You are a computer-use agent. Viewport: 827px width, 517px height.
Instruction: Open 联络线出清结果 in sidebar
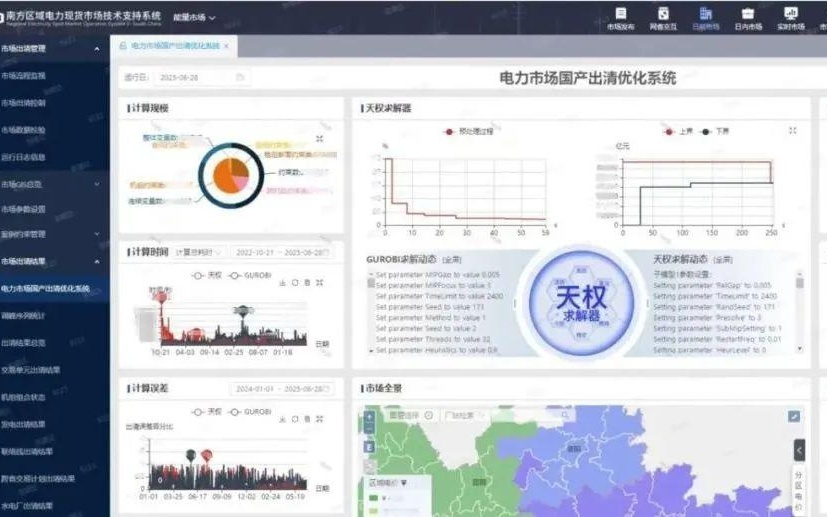27,452
